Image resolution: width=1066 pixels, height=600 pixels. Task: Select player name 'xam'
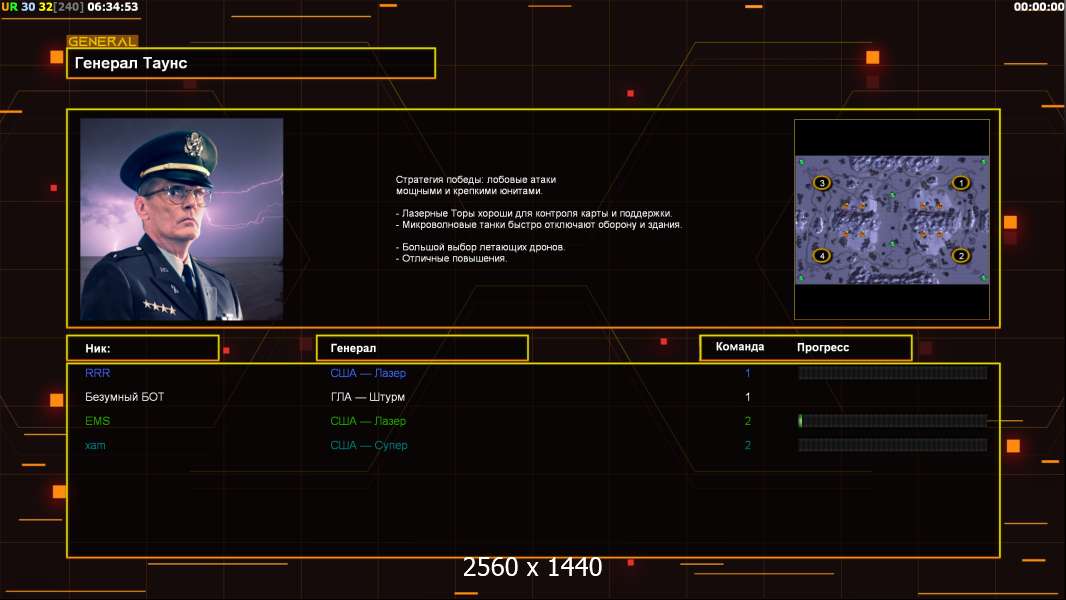(x=95, y=446)
